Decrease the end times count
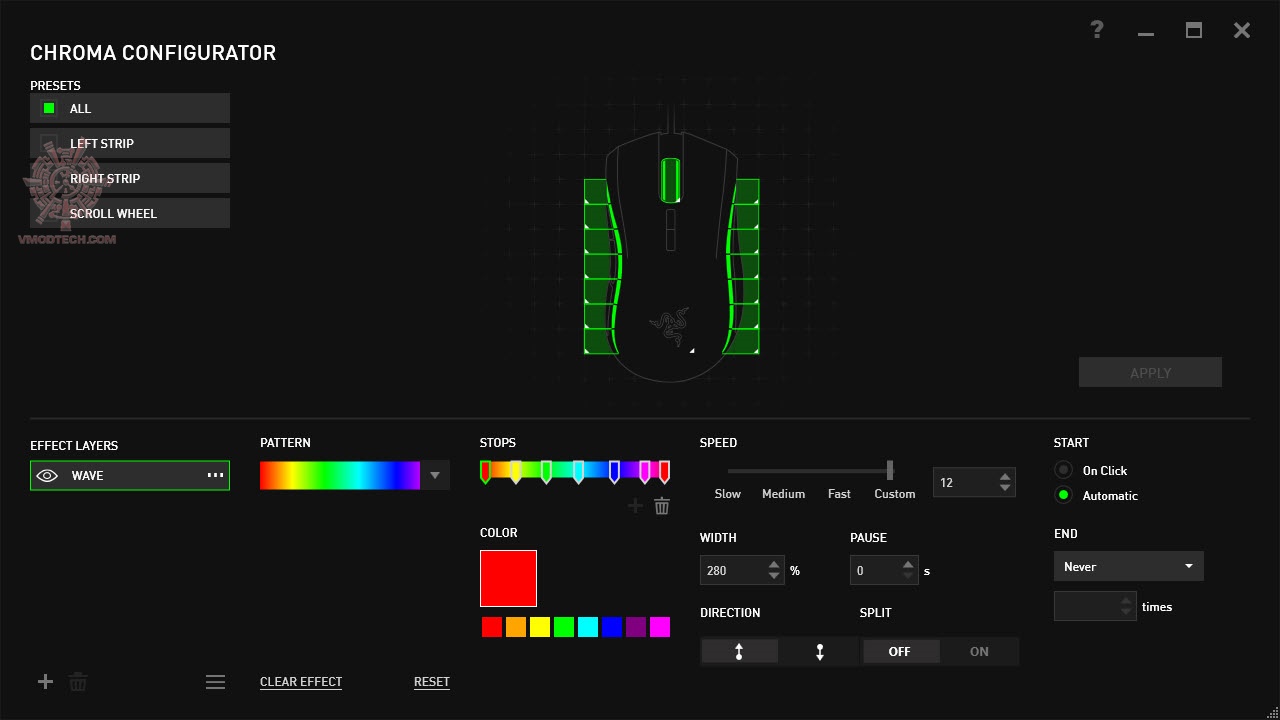Screen dimensions: 1280x720 point(1127,612)
